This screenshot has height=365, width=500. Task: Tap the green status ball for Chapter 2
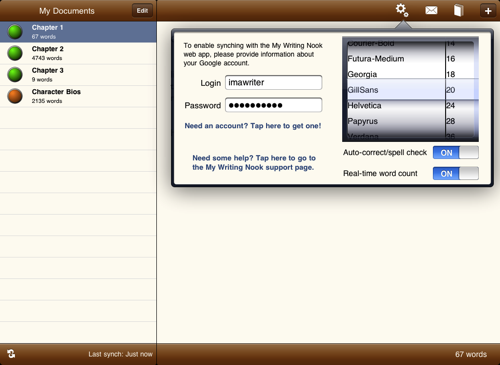pos(15,53)
